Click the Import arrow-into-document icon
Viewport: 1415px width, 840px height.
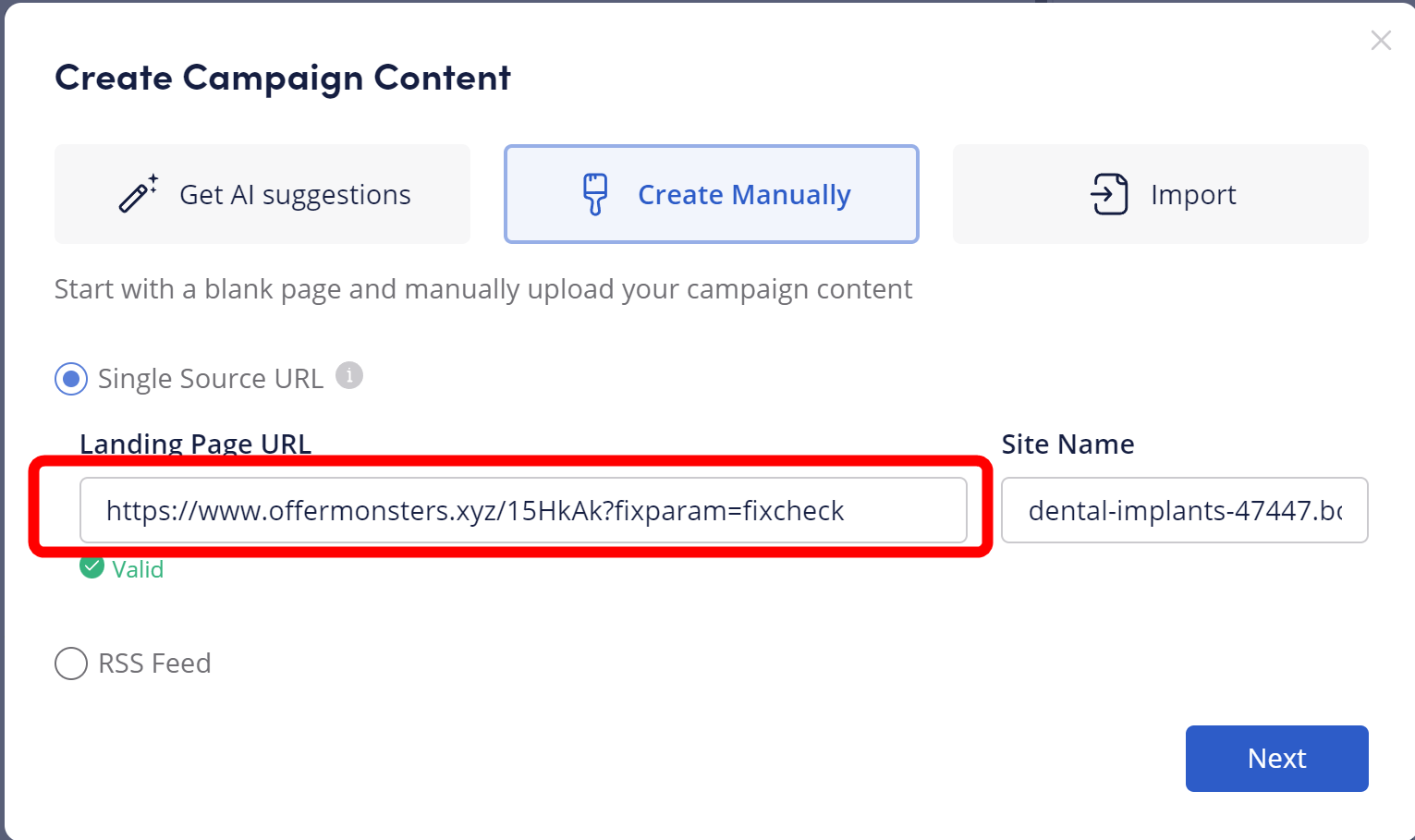tap(1109, 194)
